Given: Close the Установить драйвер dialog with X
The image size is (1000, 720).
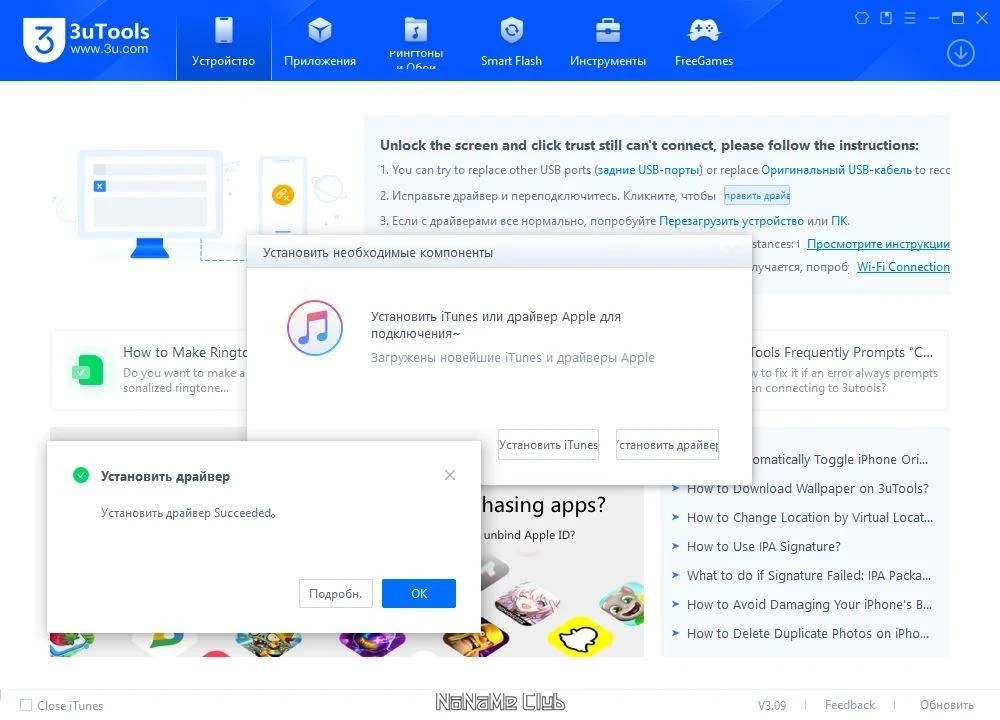Looking at the screenshot, I should [450, 475].
